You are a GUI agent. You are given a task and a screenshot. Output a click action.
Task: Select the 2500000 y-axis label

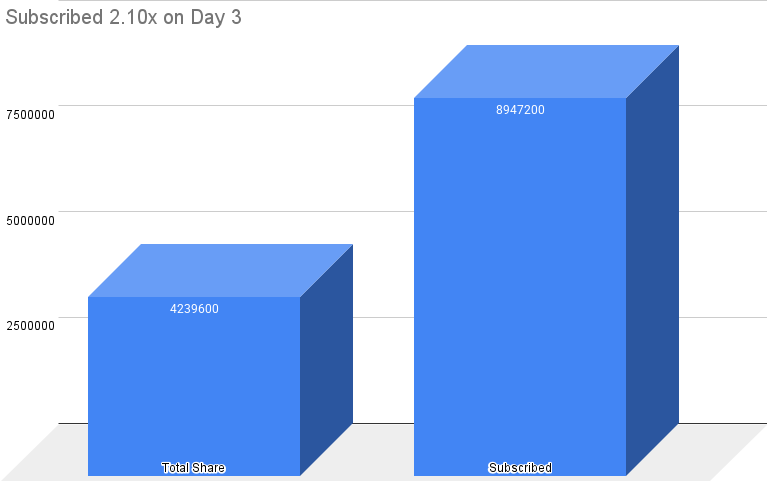pos(29,326)
